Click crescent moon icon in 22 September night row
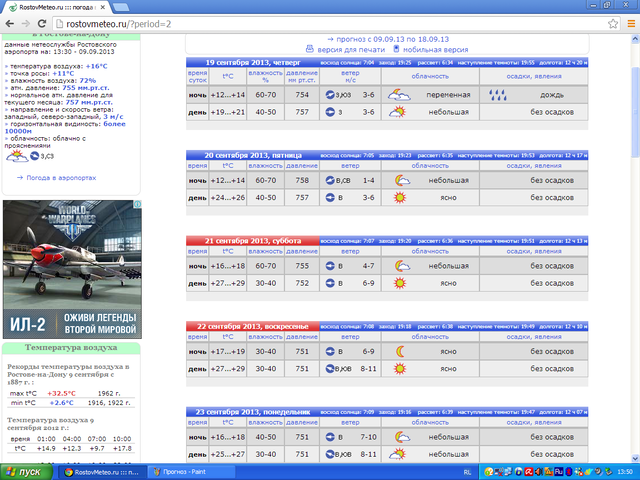Viewport: 640px width, 480px height. click(x=400, y=351)
